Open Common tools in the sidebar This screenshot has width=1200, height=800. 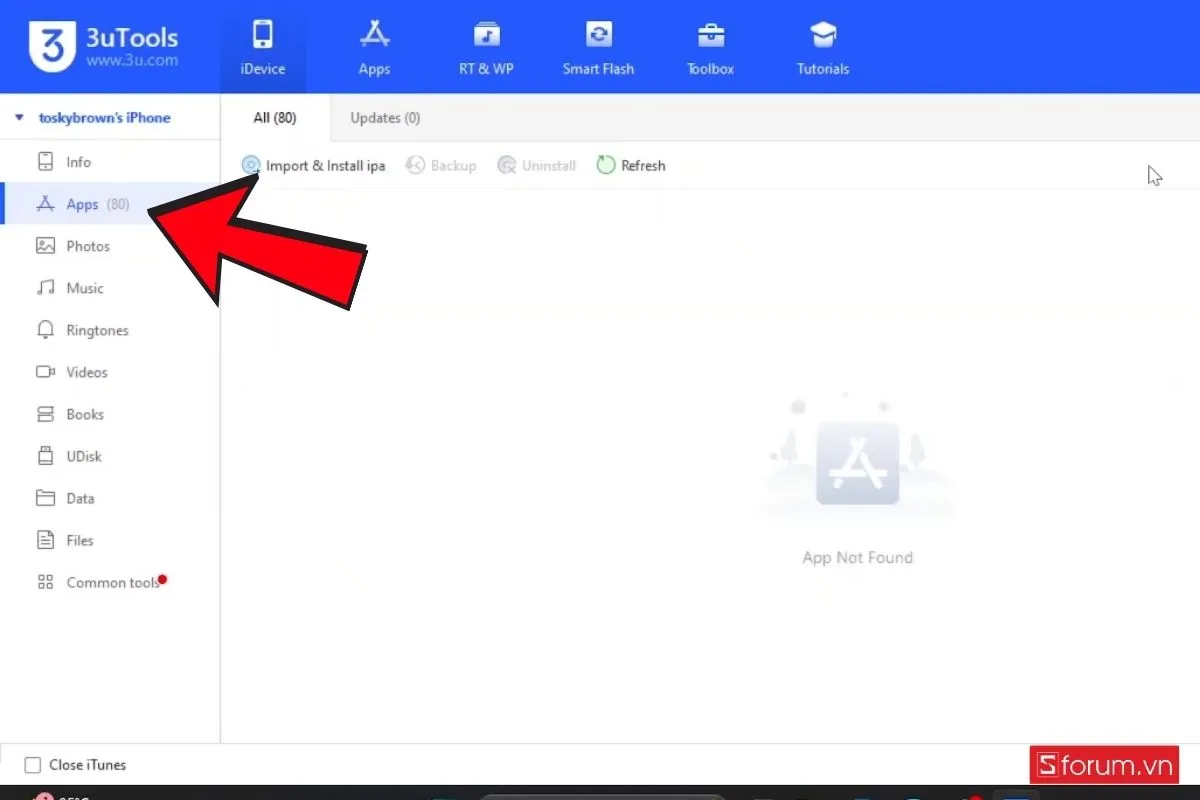pos(112,582)
